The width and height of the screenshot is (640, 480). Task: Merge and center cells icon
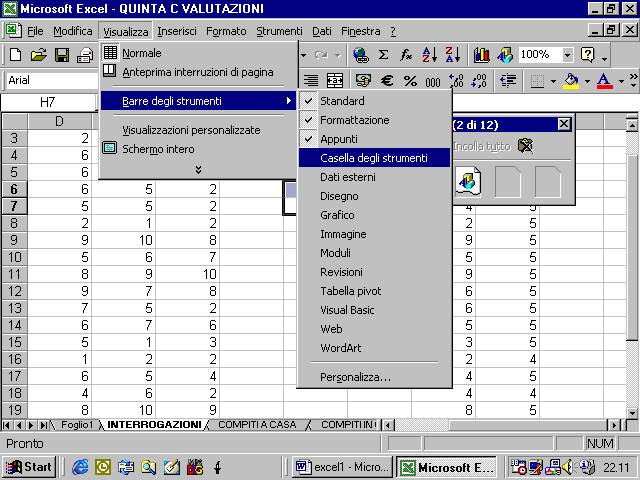(335, 80)
